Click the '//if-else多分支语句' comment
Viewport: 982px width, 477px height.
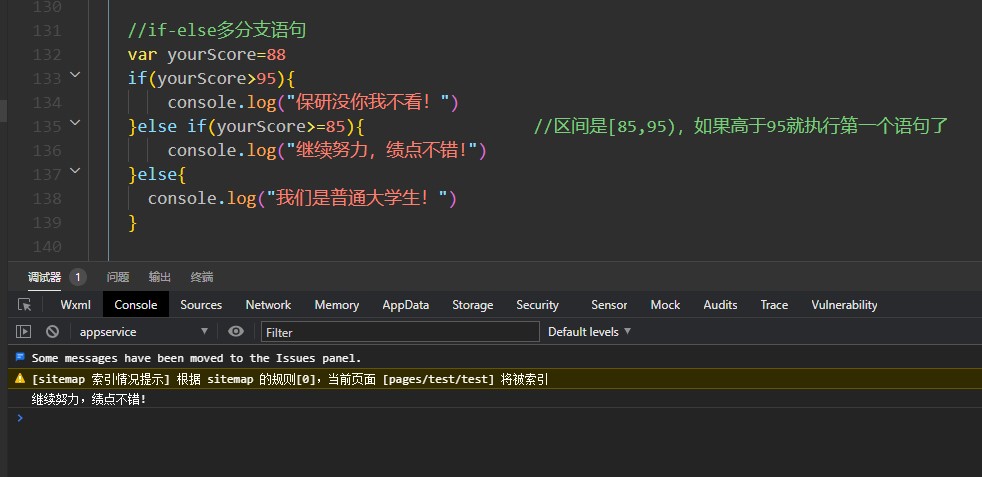pos(217,30)
